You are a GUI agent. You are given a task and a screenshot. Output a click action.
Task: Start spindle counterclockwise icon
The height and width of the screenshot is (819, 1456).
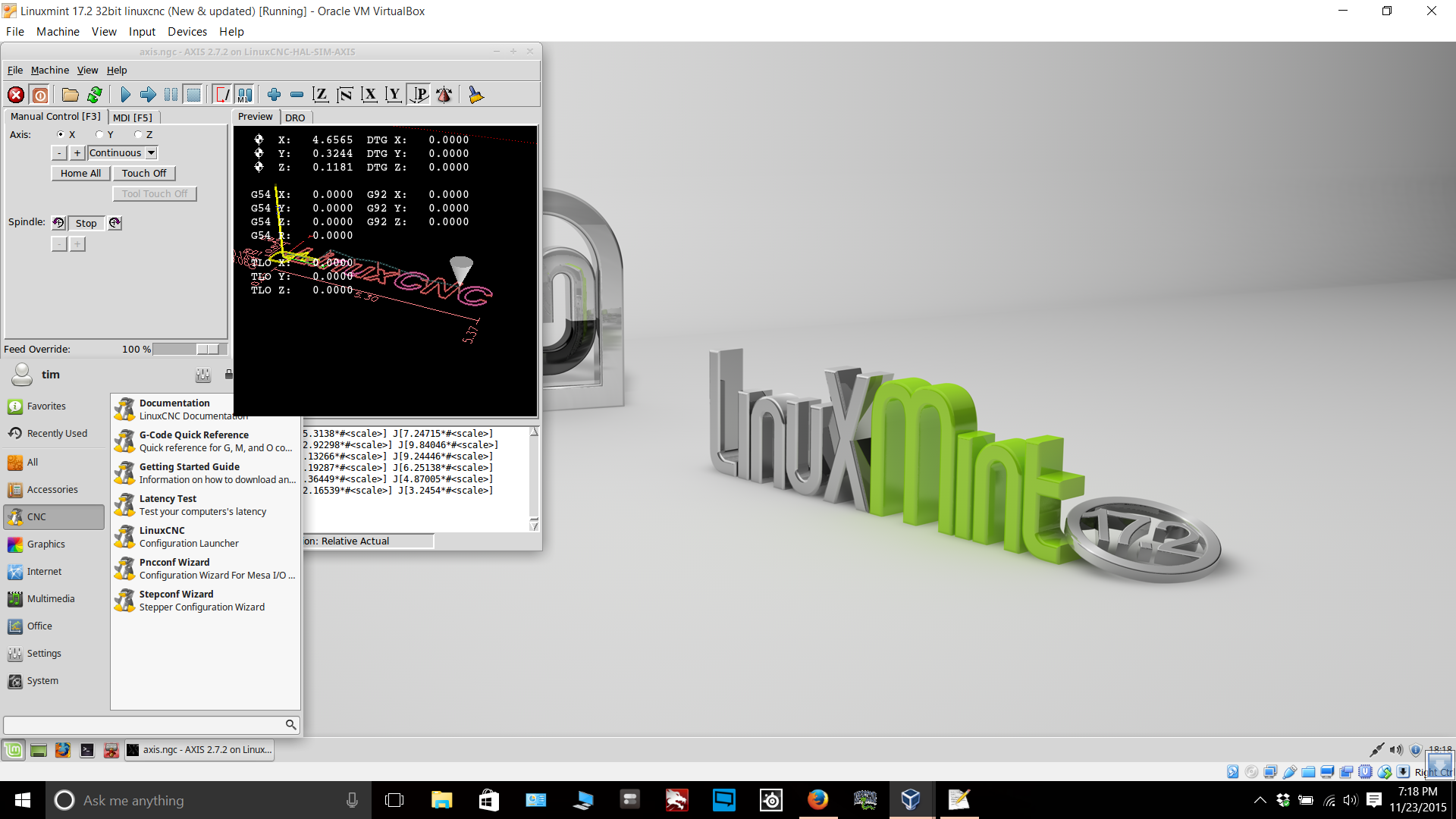coord(58,223)
